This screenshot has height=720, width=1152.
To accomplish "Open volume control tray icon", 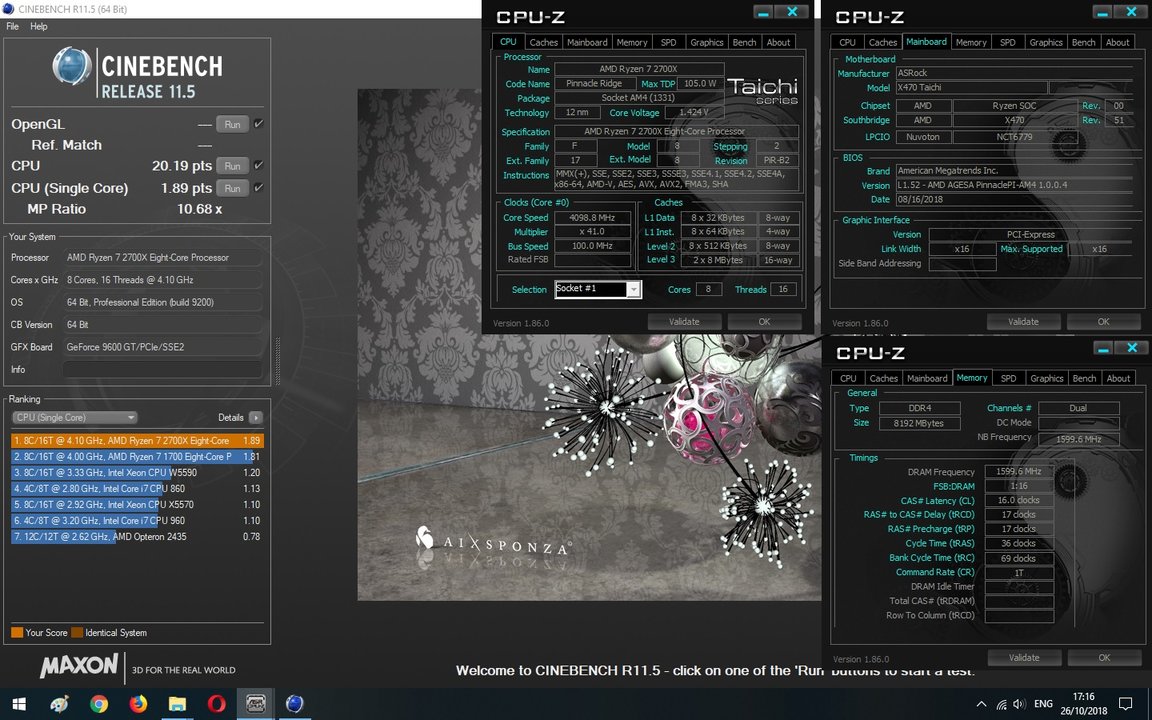I will coord(1019,704).
